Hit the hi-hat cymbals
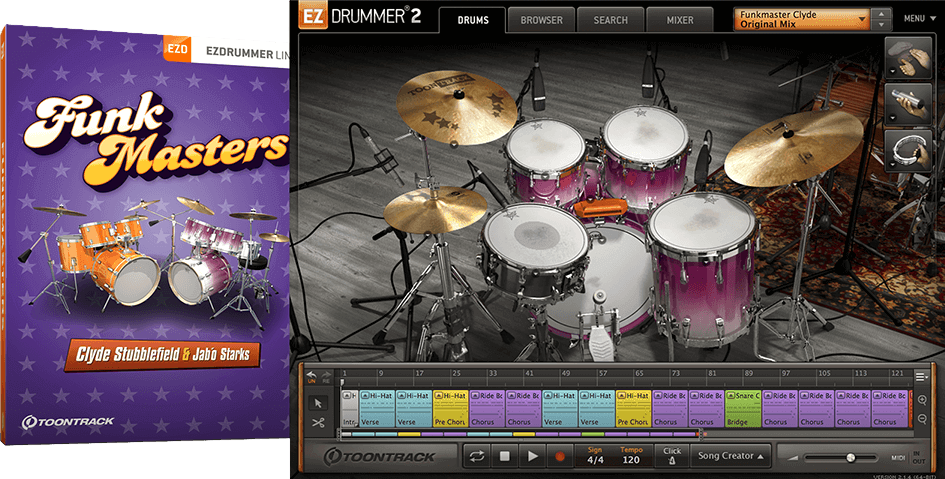This screenshot has height=479, width=945. click(x=435, y=208)
